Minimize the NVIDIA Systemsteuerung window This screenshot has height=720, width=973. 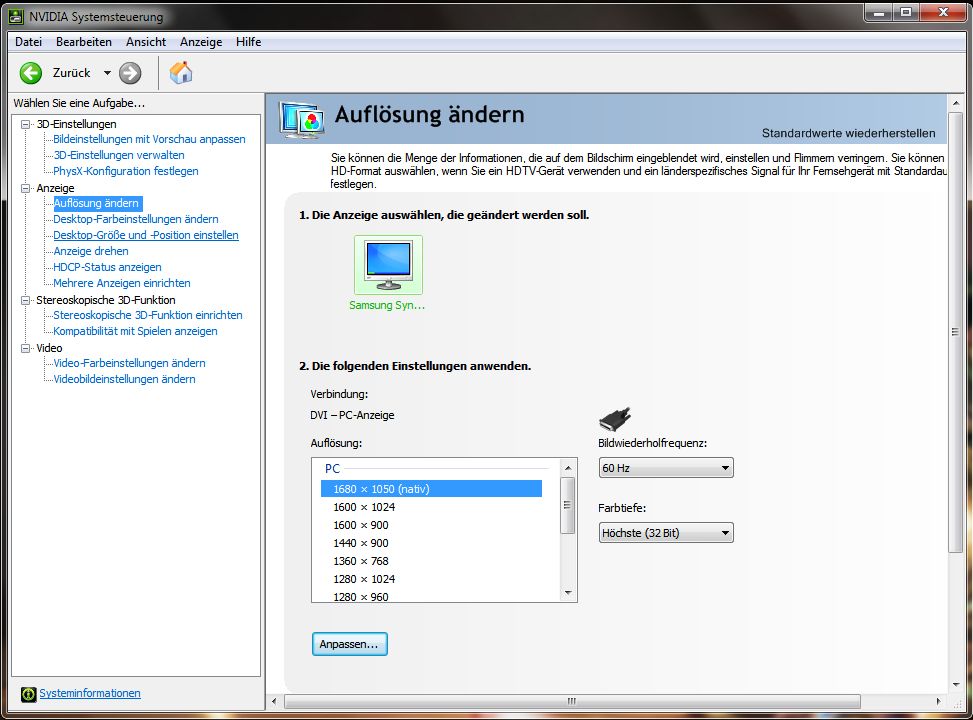coord(879,13)
